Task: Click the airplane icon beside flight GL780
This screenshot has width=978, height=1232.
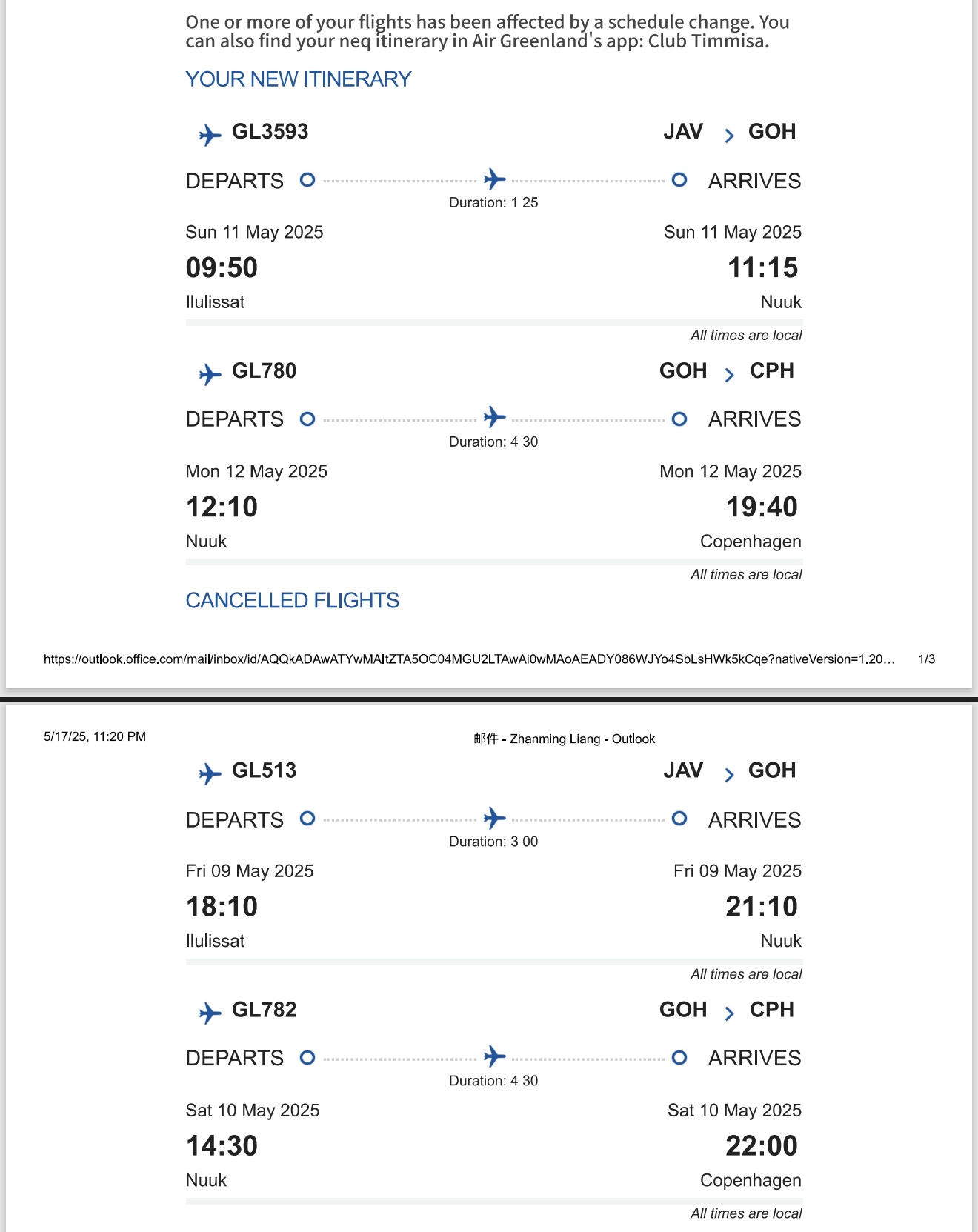Action: (210, 375)
